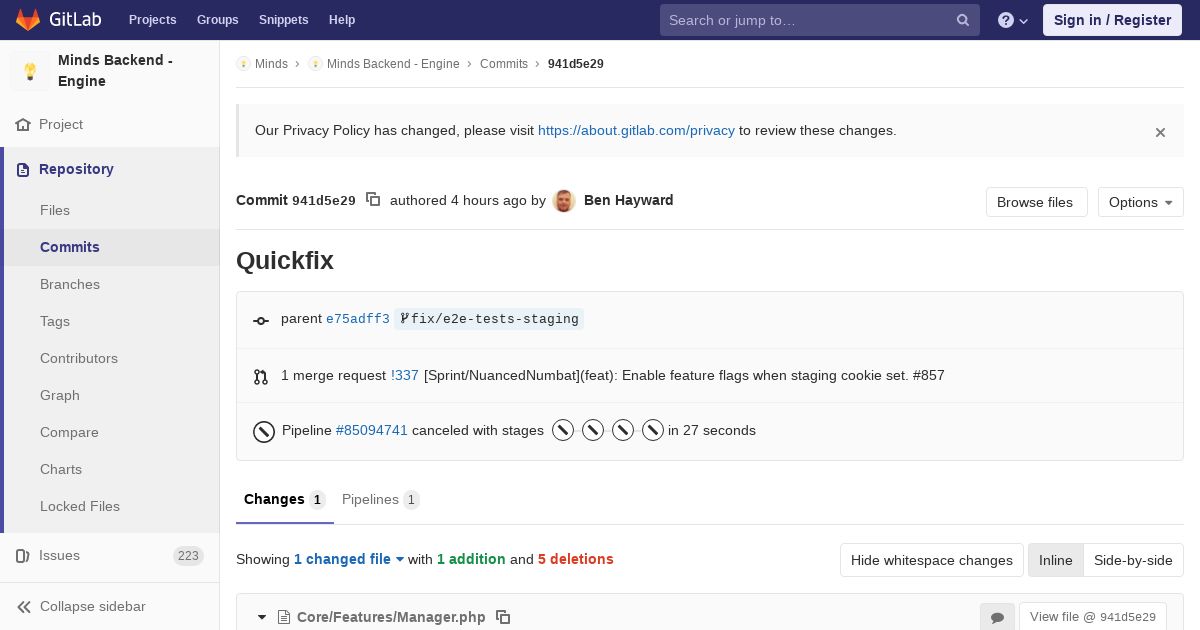Viewport: 1200px width, 630px height.
Task: Toggle comments for Manager.php file
Action: 997,617
